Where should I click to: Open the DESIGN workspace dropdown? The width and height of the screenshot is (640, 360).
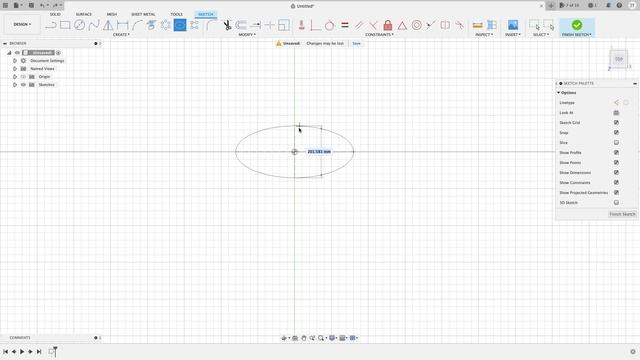click(x=22, y=24)
